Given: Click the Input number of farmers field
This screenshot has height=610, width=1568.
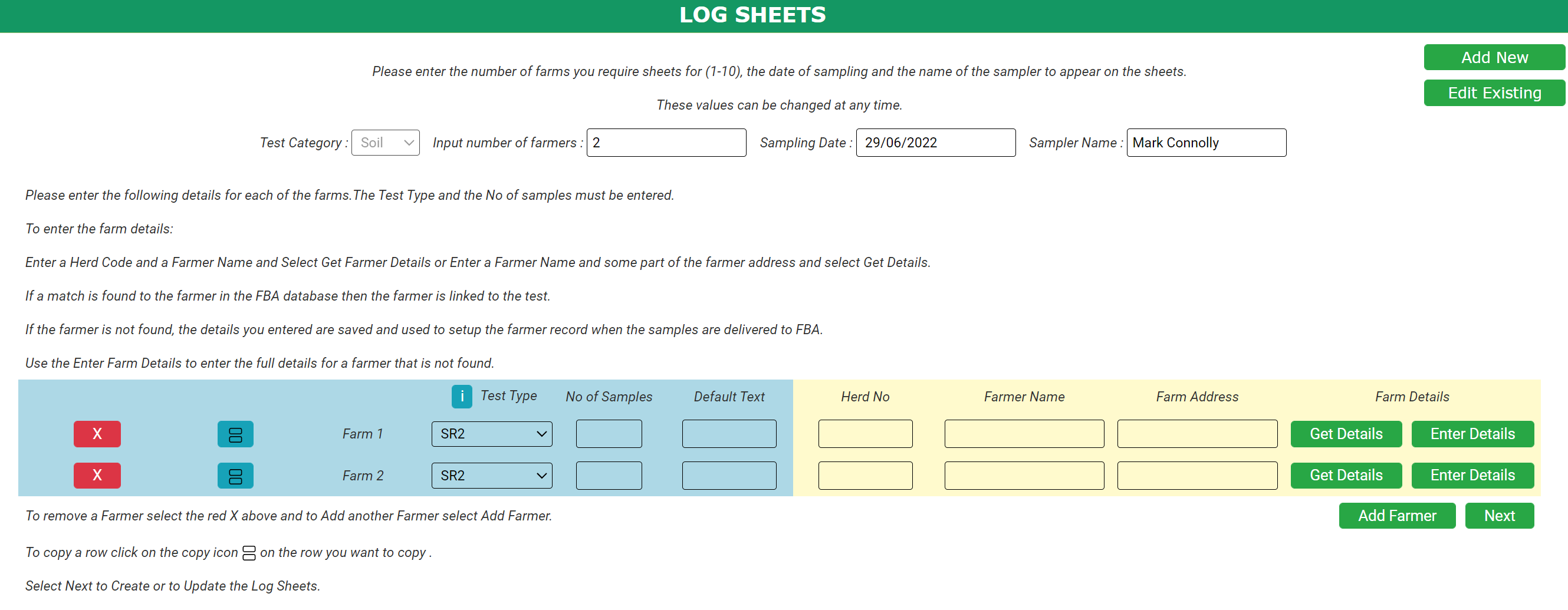Looking at the screenshot, I should click(x=666, y=142).
